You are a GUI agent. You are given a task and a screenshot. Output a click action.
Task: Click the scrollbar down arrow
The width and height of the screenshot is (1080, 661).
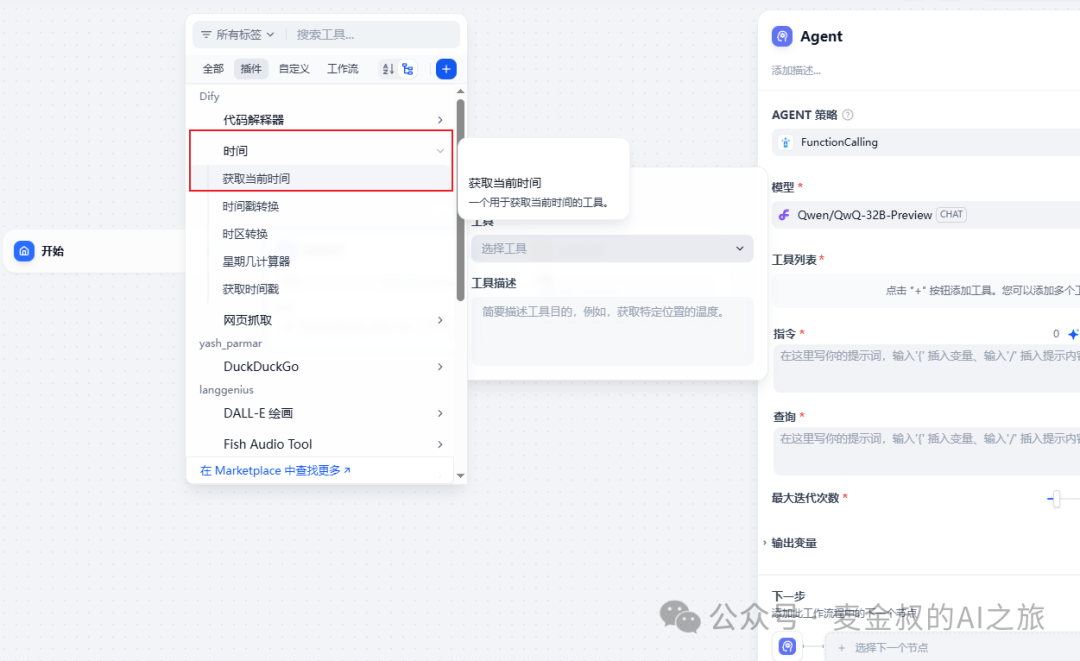click(x=460, y=475)
